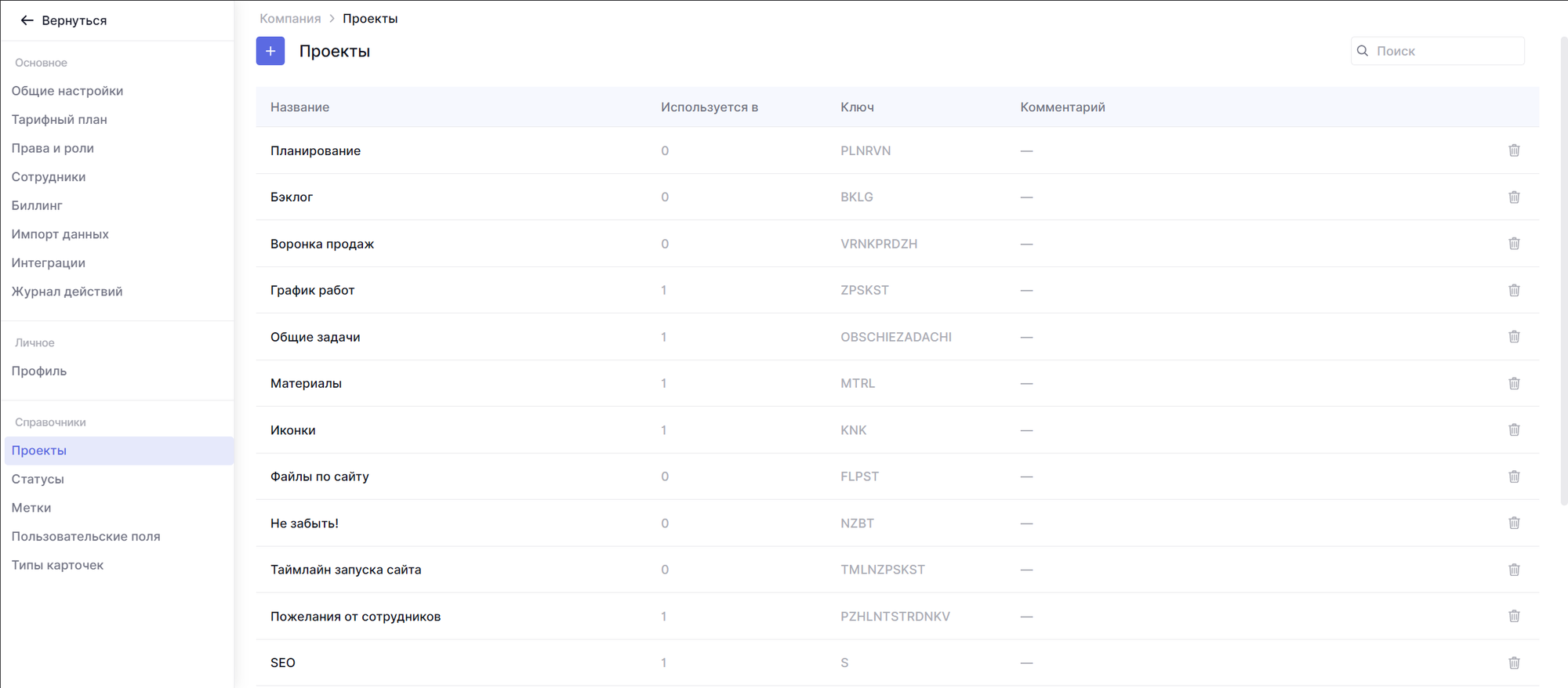This screenshot has width=1568, height=688.
Task: Click Компания breadcrumb link
Action: [x=290, y=19]
